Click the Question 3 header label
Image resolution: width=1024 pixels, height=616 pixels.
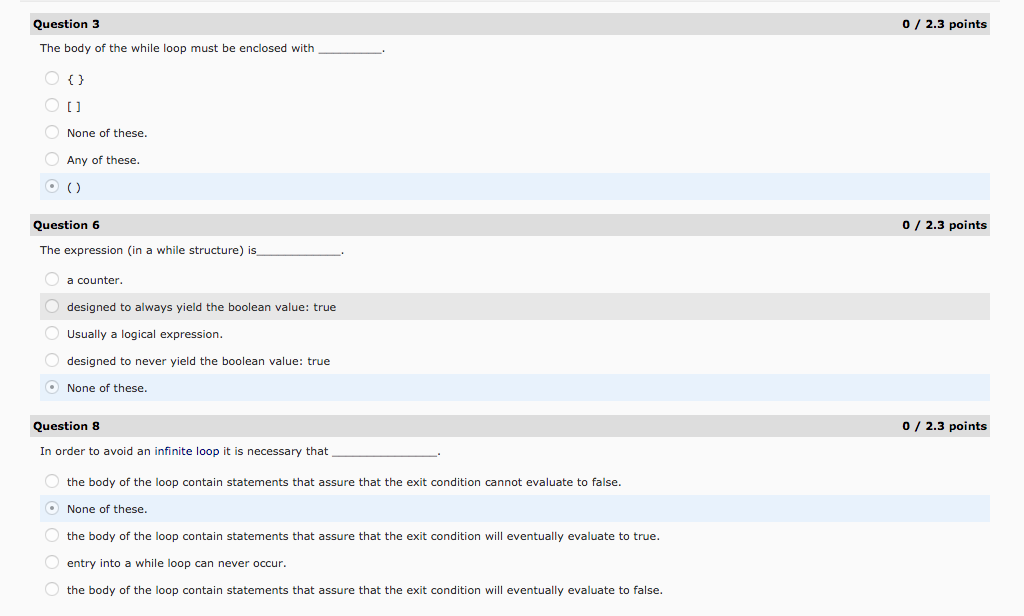(66, 24)
